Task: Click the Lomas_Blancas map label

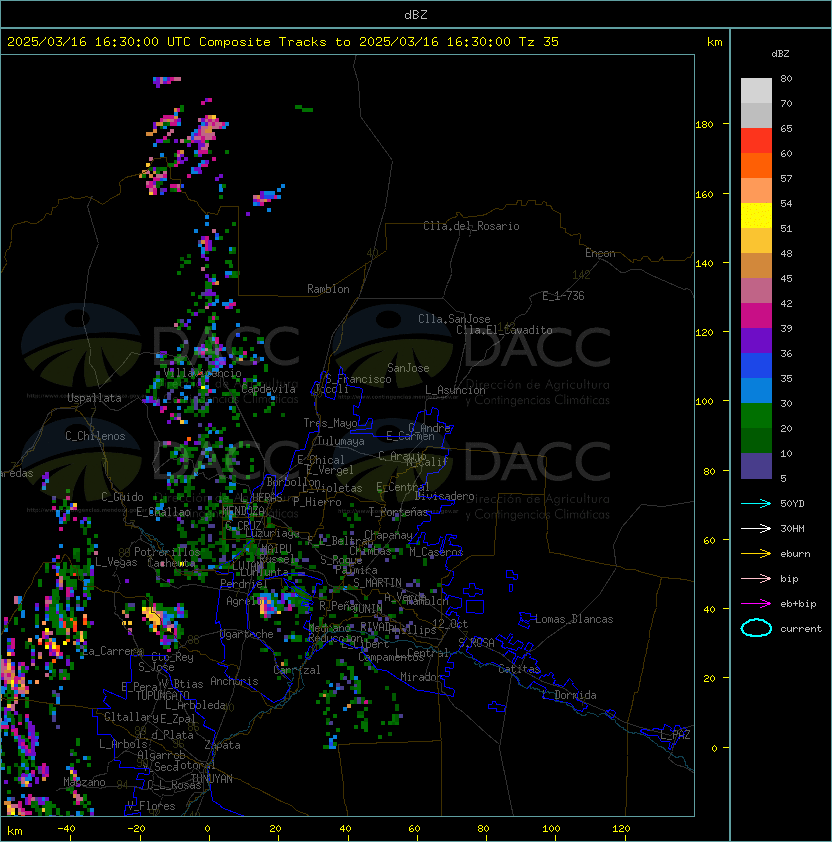Action: pos(574,619)
